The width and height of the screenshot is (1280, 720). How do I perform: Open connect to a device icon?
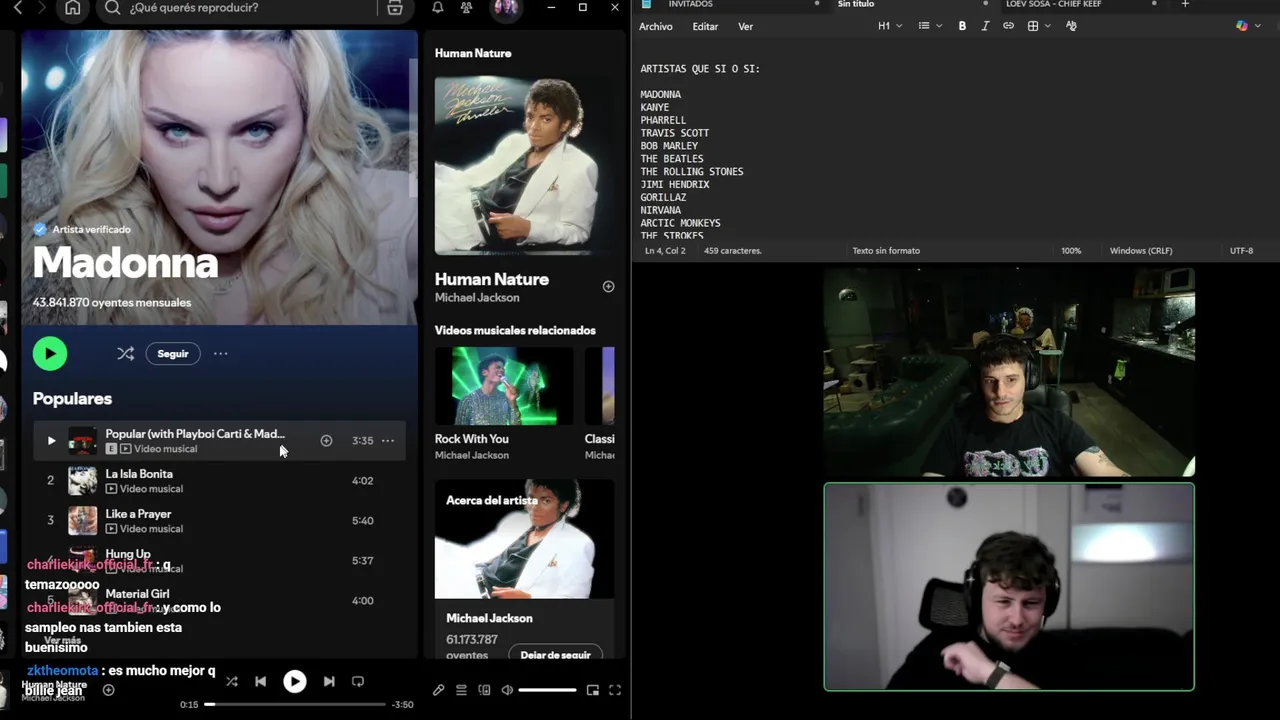point(485,690)
